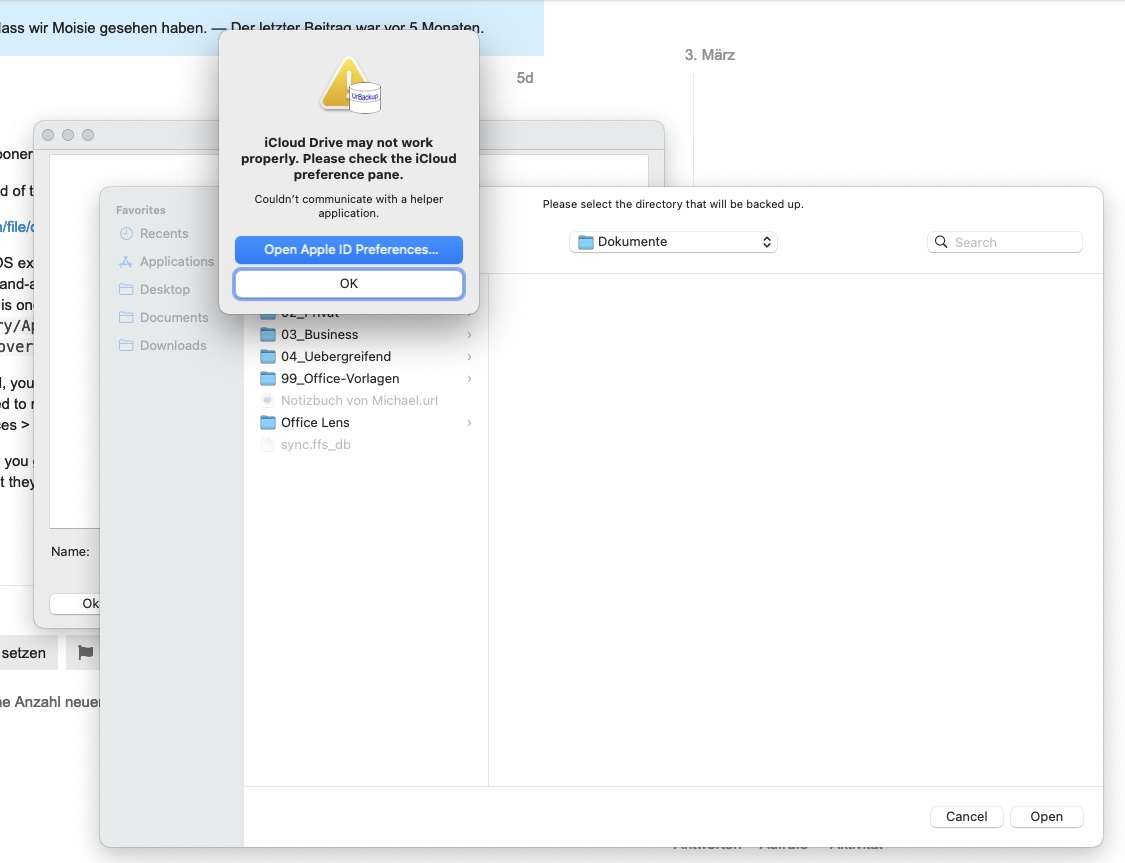This screenshot has height=863, width=1125.
Task: Click the 04_Uebergreifend folder icon
Action: pyautogui.click(x=268, y=357)
